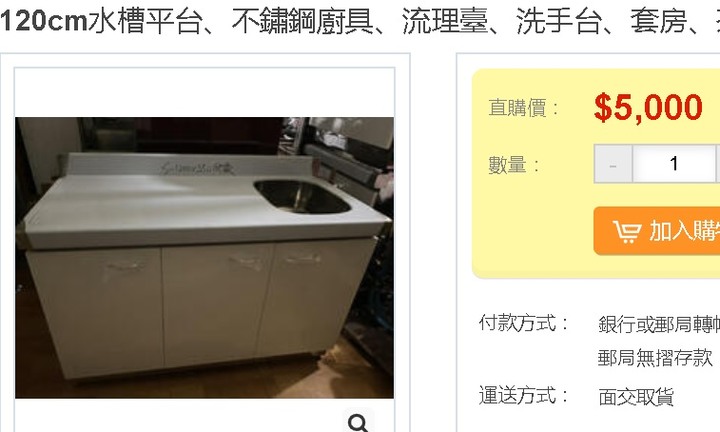This screenshot has height=432, width=720.
Task: Select the 面交取貨 shipping text
Action: tap(636, 397)
